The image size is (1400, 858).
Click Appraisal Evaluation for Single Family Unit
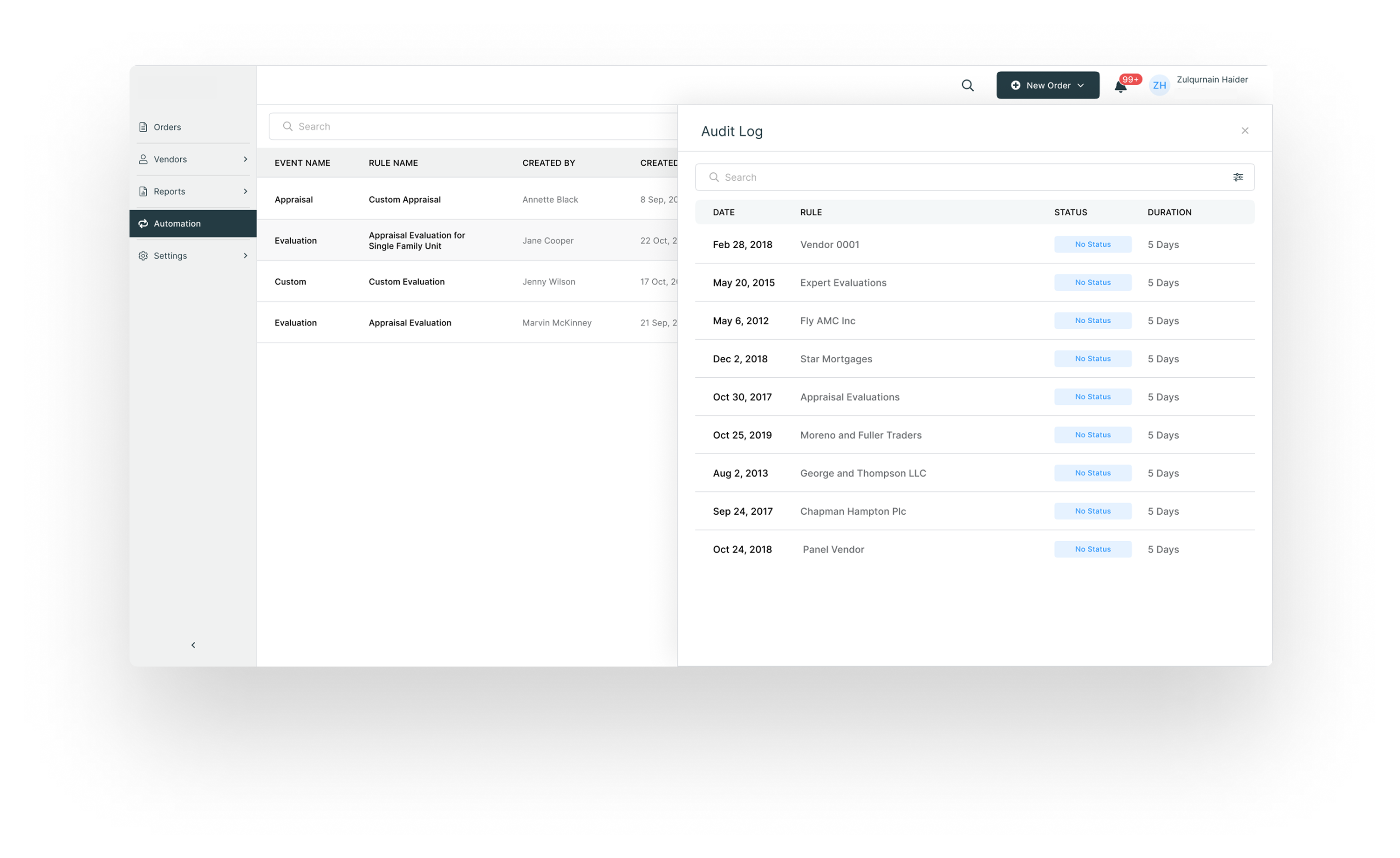tap(417, 241)
